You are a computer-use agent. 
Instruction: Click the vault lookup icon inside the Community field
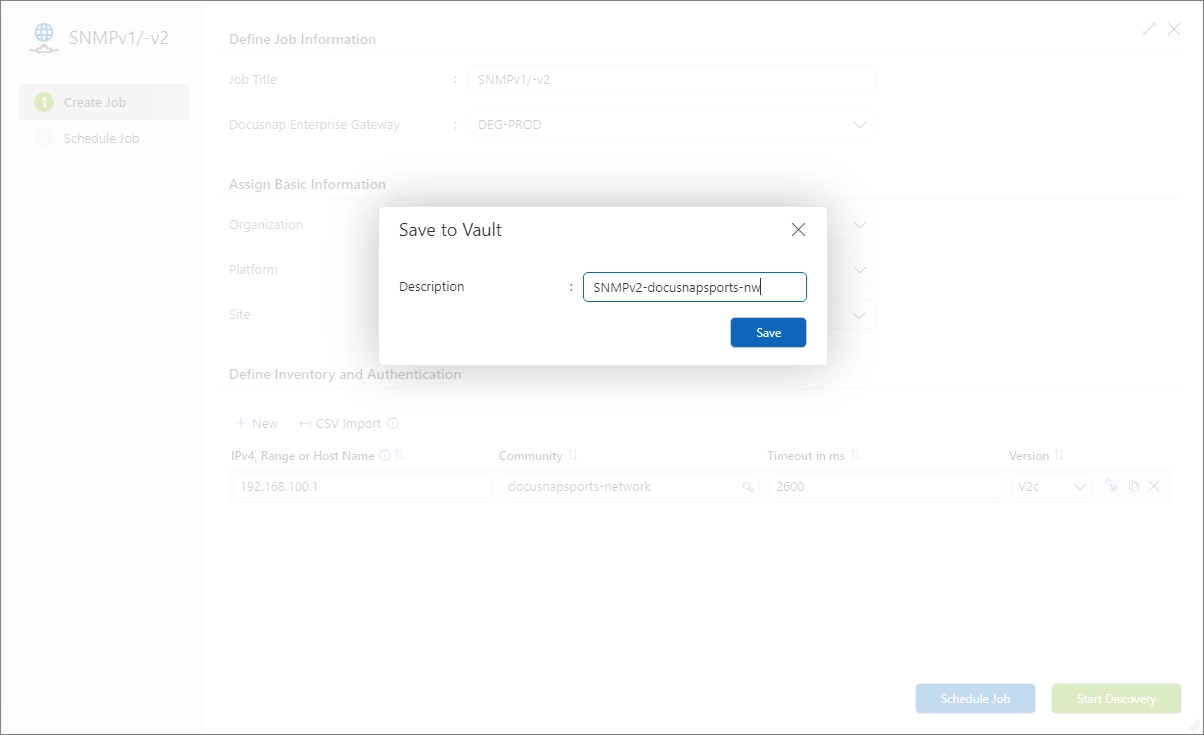[x=747, y=486]
